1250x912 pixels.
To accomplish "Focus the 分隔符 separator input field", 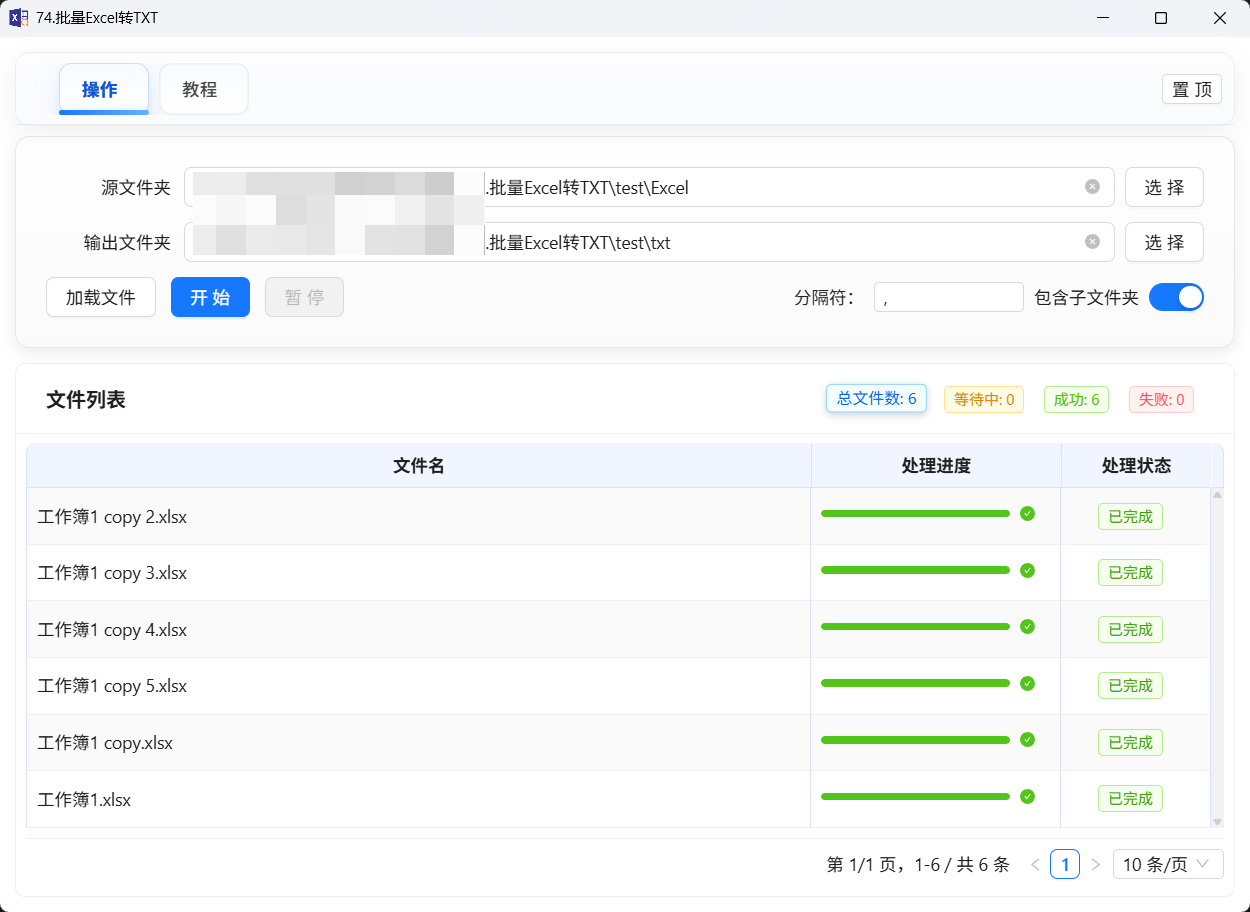I will click(948, 297).
